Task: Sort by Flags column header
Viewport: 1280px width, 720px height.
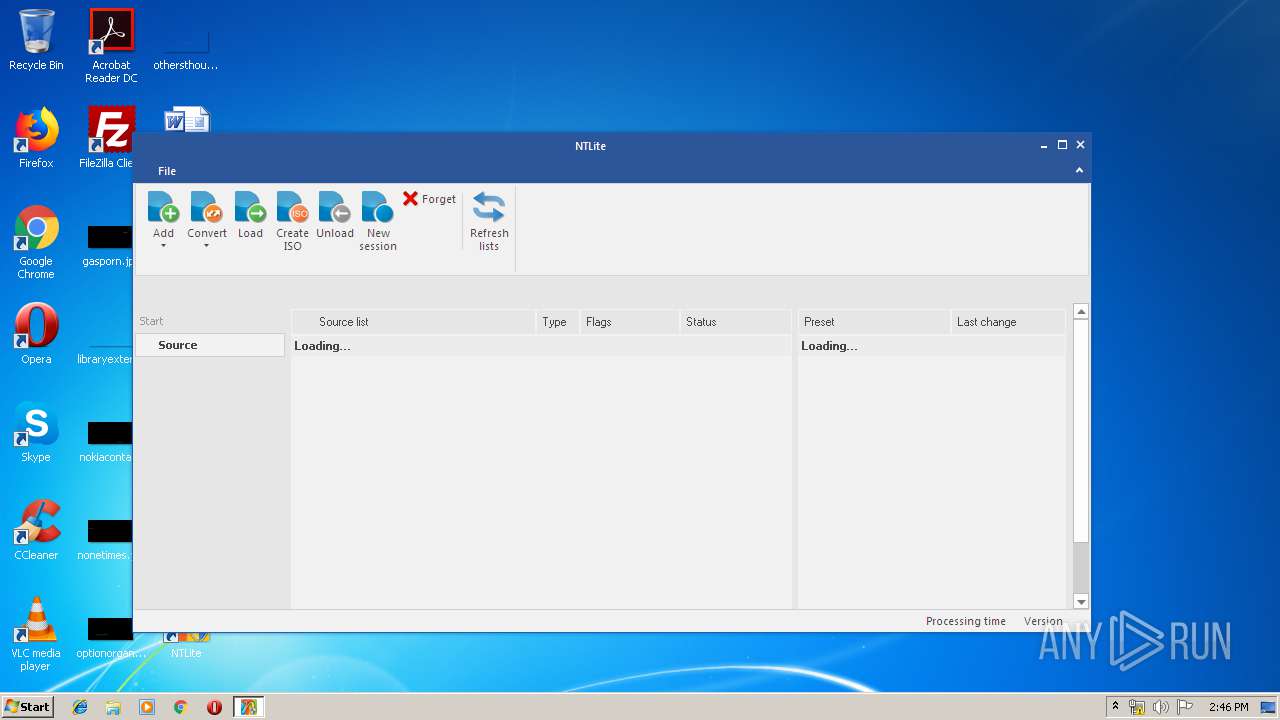Action: click(x=629, y=322)
